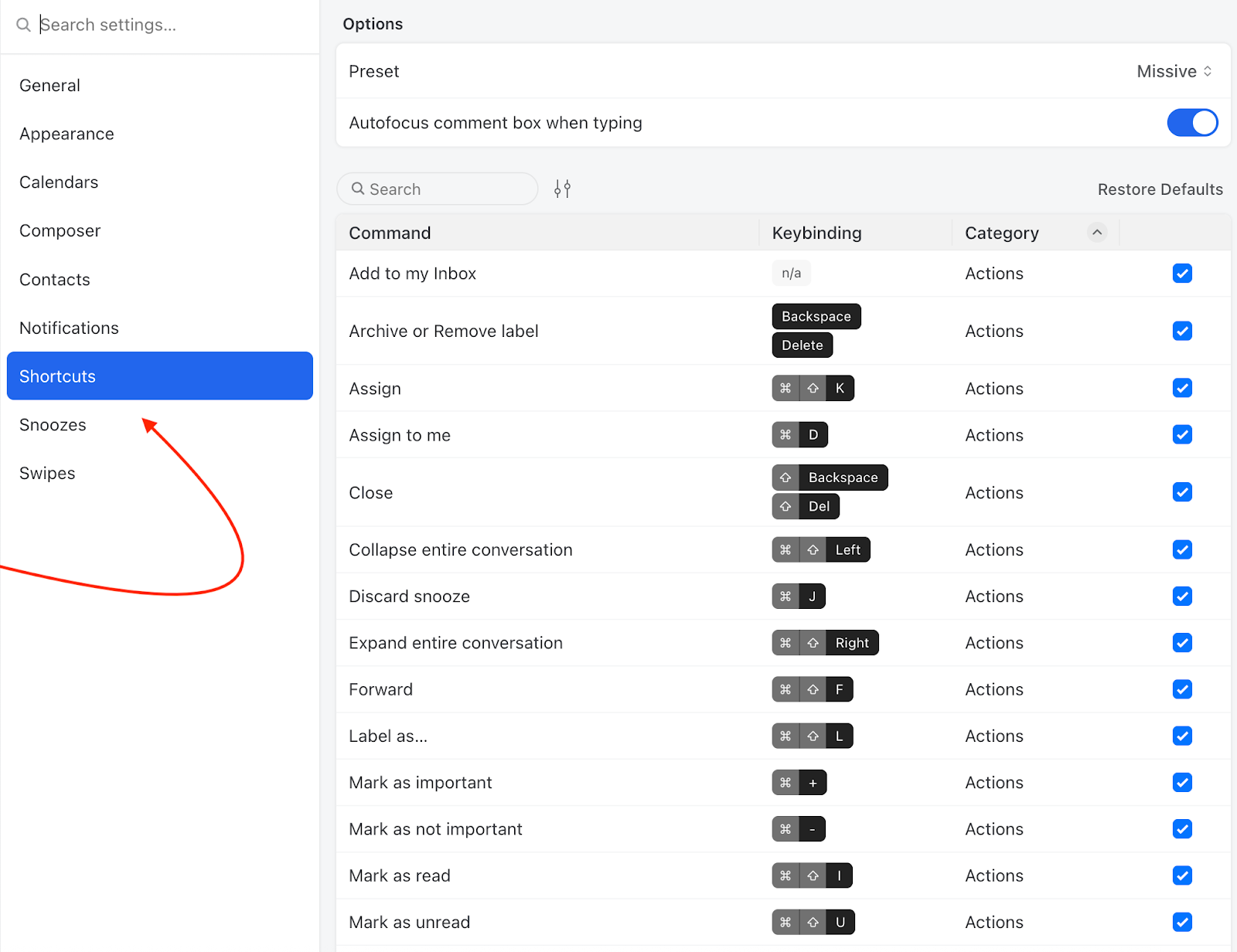
Task: Click the sort chevron on the Category column
Action: pos(1096,232)
